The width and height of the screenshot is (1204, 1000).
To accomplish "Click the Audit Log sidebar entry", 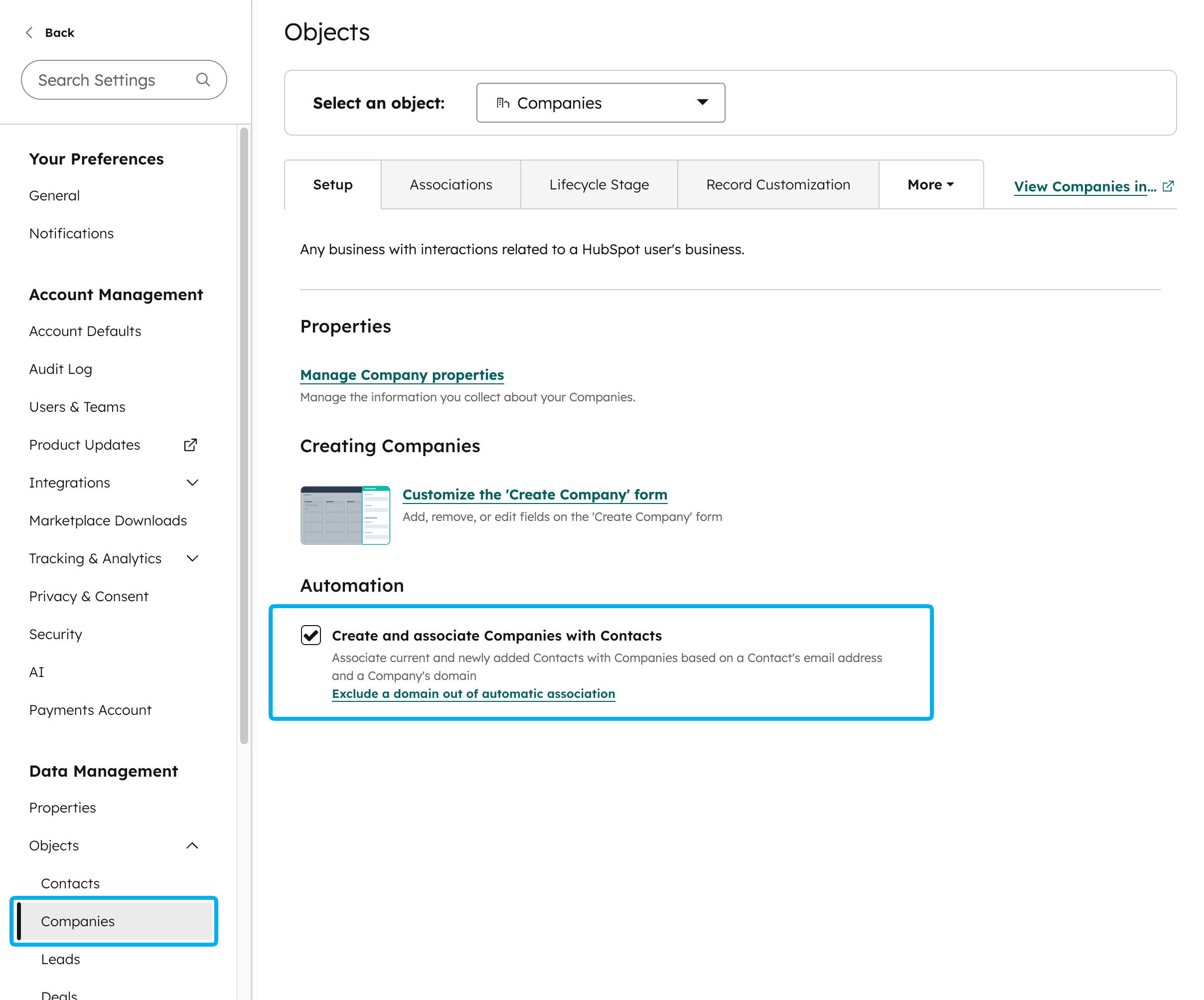I will 60,369.
